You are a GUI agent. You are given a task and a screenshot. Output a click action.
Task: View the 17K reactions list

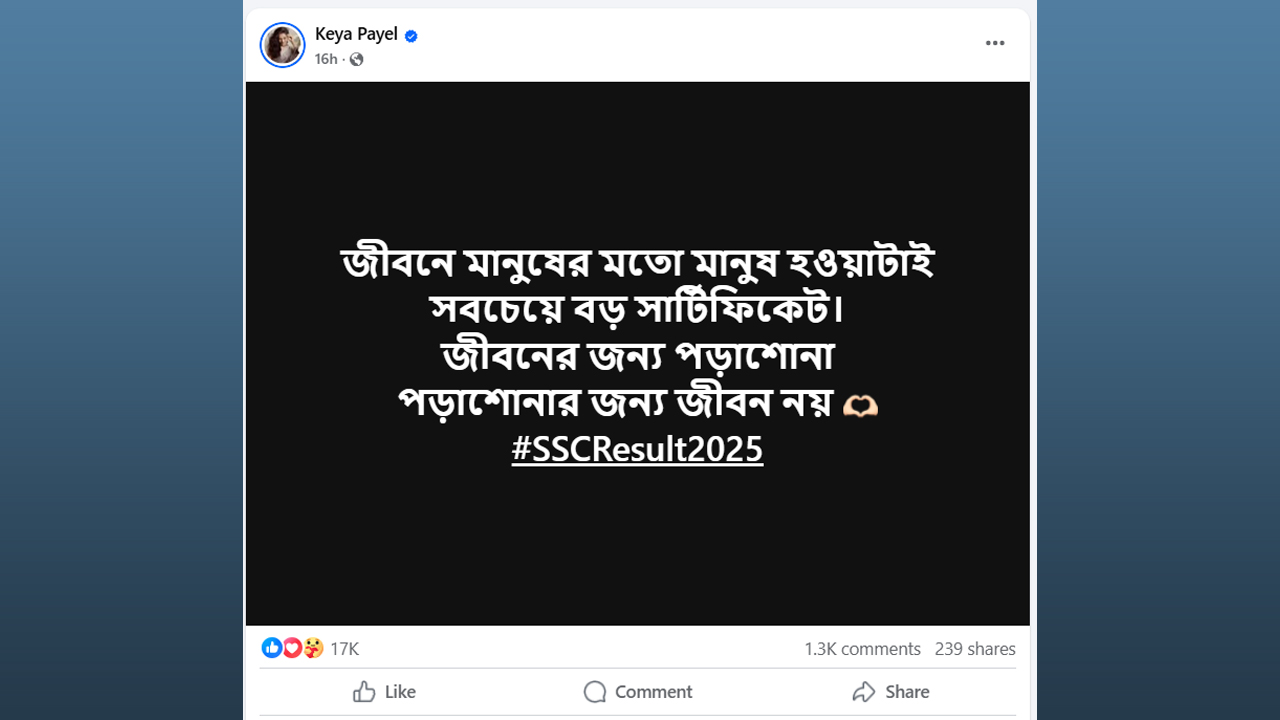pos(344,649)
